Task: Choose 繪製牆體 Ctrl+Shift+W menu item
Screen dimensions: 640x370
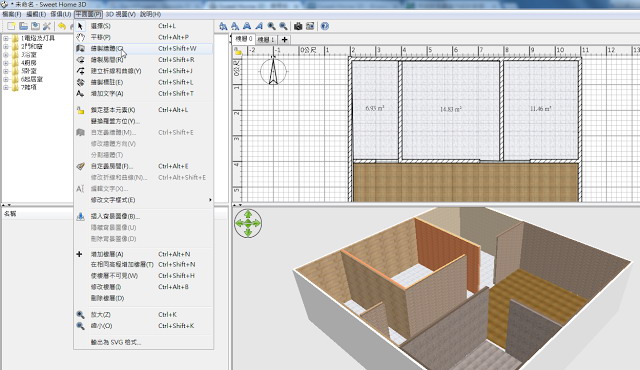Action: coord(143,49)
